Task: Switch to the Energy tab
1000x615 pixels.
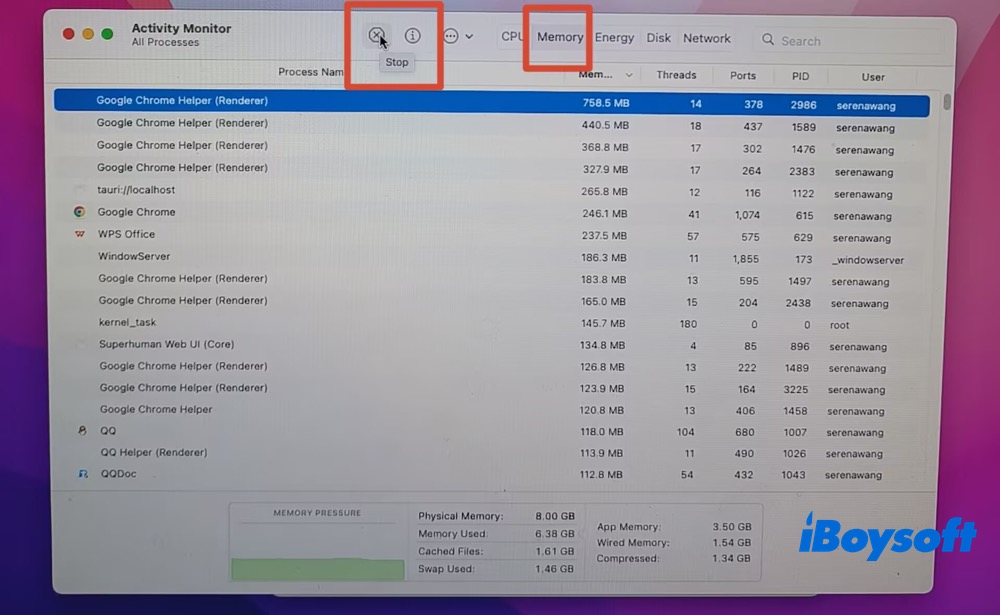Action: click(x=614, y=38)
